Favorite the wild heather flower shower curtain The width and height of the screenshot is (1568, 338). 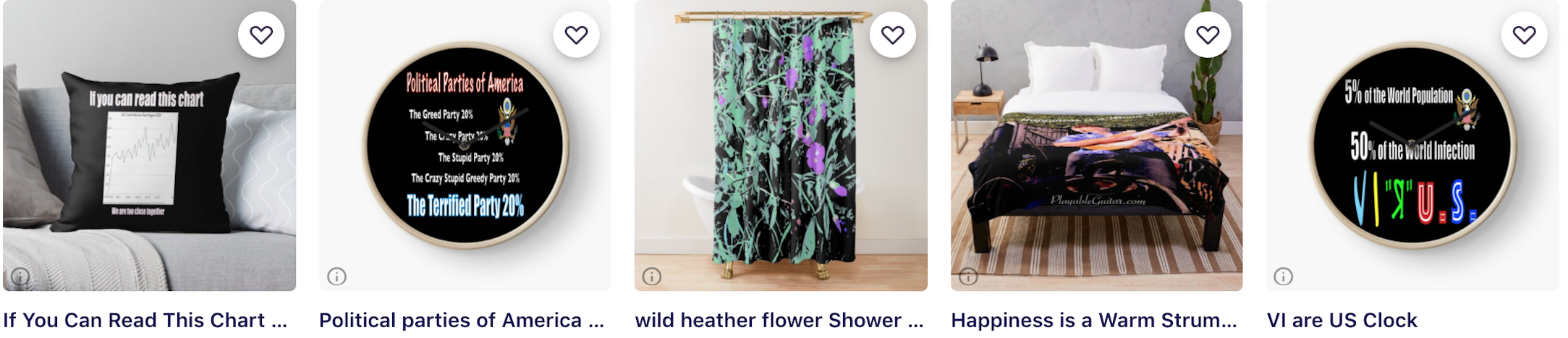click(892, 35)
